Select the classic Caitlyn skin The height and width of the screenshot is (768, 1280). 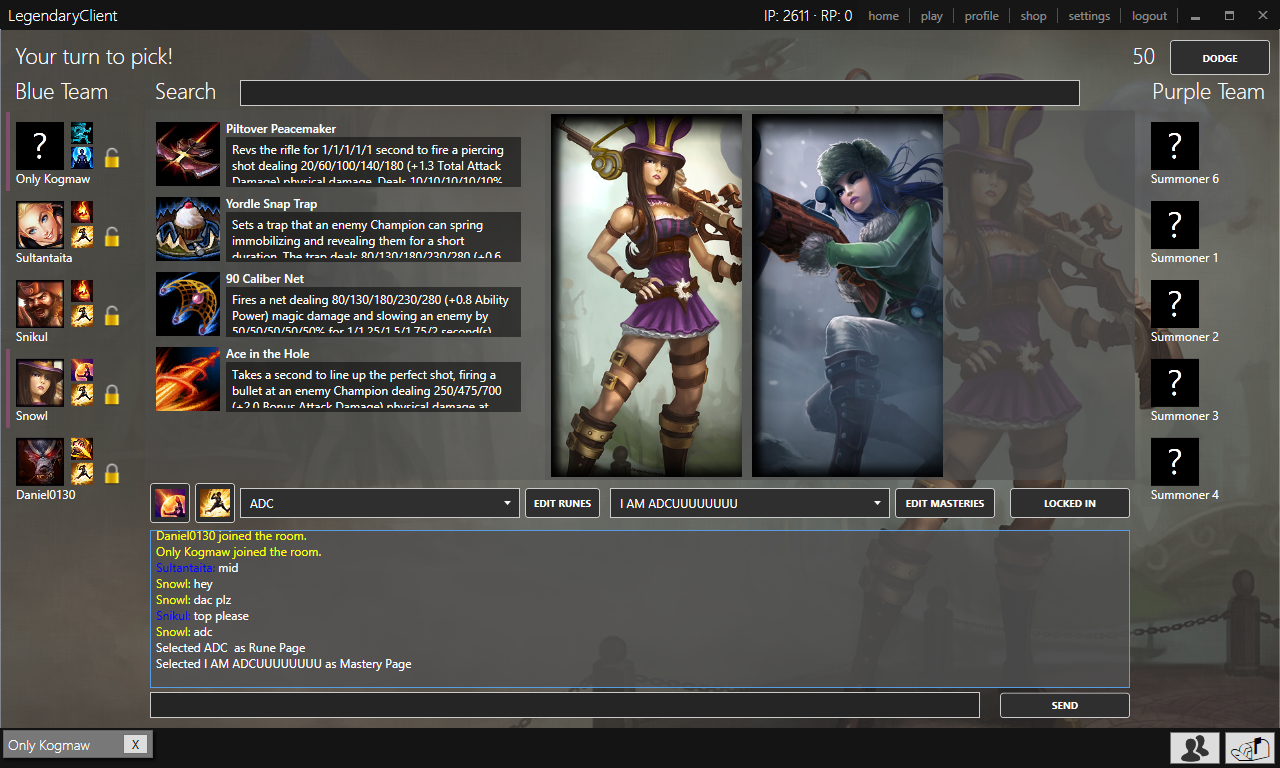647,295
